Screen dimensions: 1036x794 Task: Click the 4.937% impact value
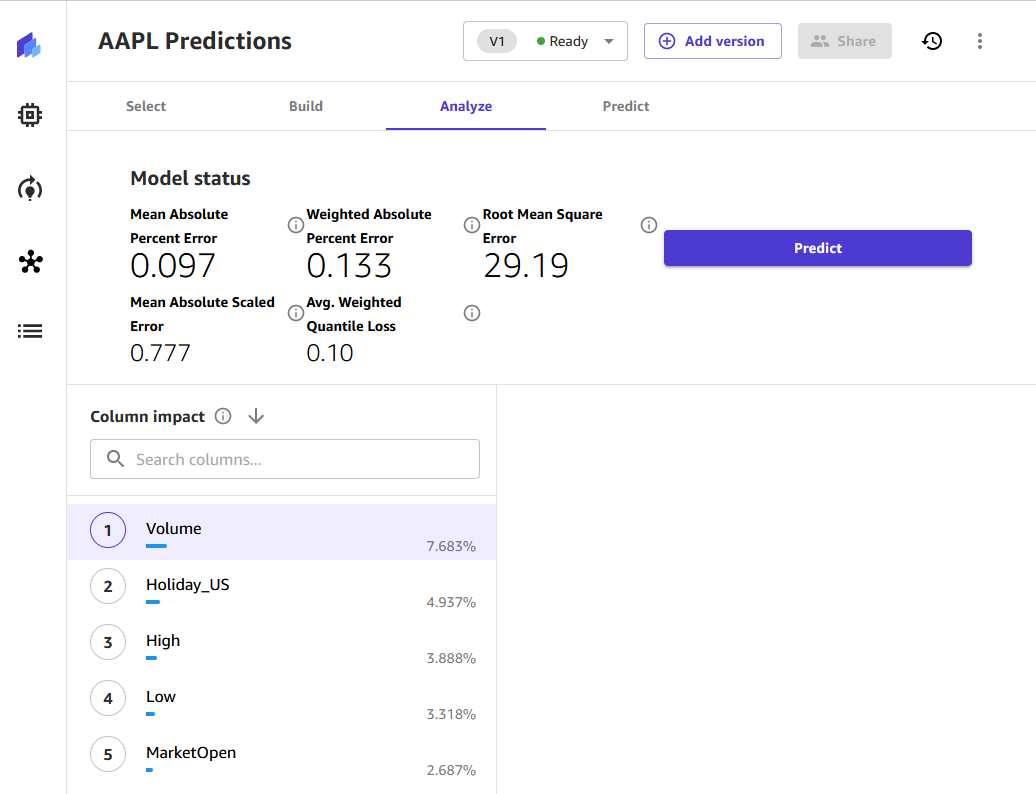(451, 602)
